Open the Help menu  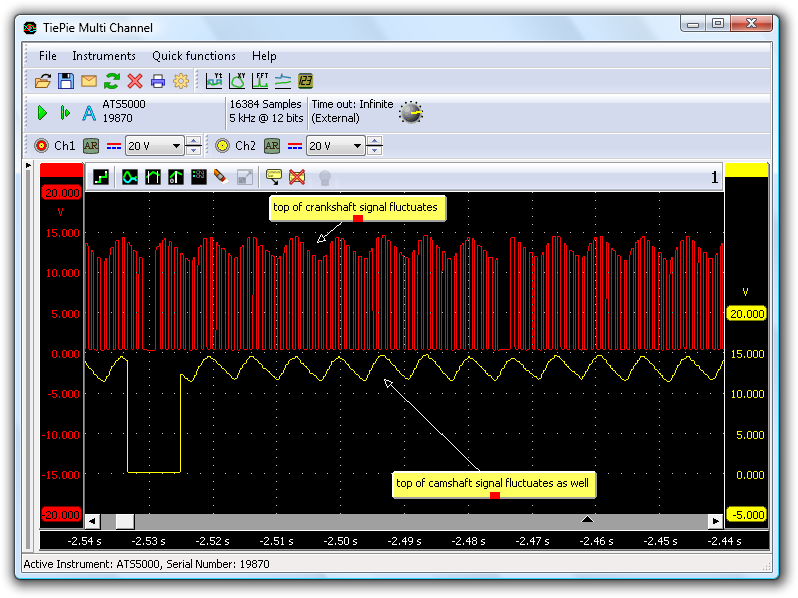coord(264,56)
